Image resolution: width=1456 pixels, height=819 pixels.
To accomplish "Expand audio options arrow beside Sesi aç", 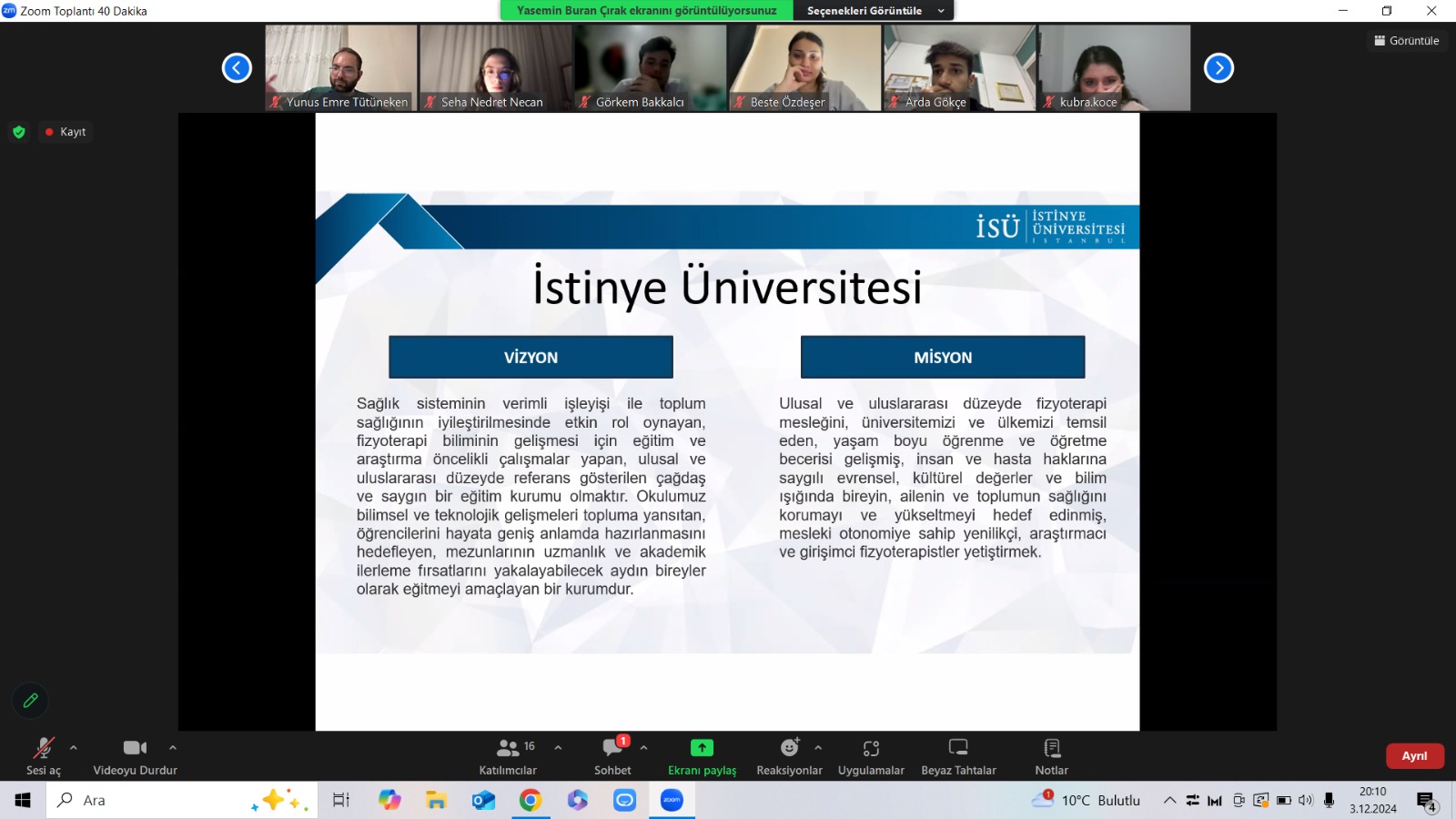I will [x=74, y=748].
